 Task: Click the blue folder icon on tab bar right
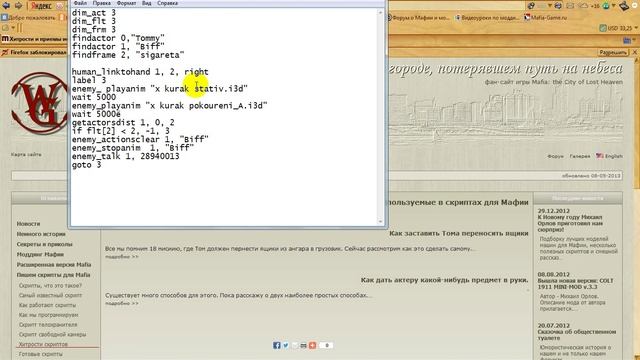627,40
